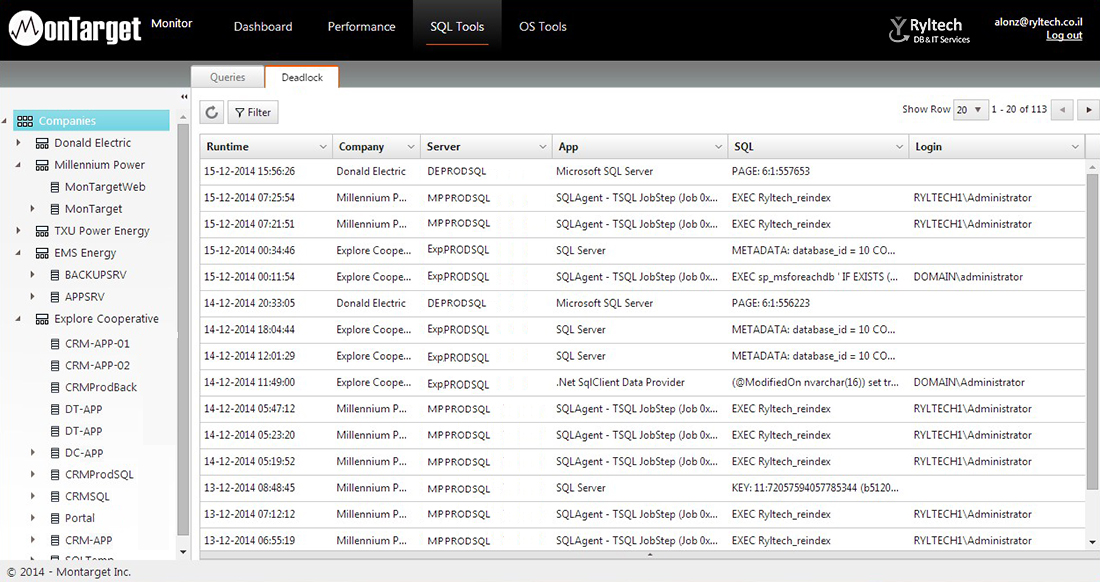
Task: Expand the MonTarget server node
Action: (32, 208)
